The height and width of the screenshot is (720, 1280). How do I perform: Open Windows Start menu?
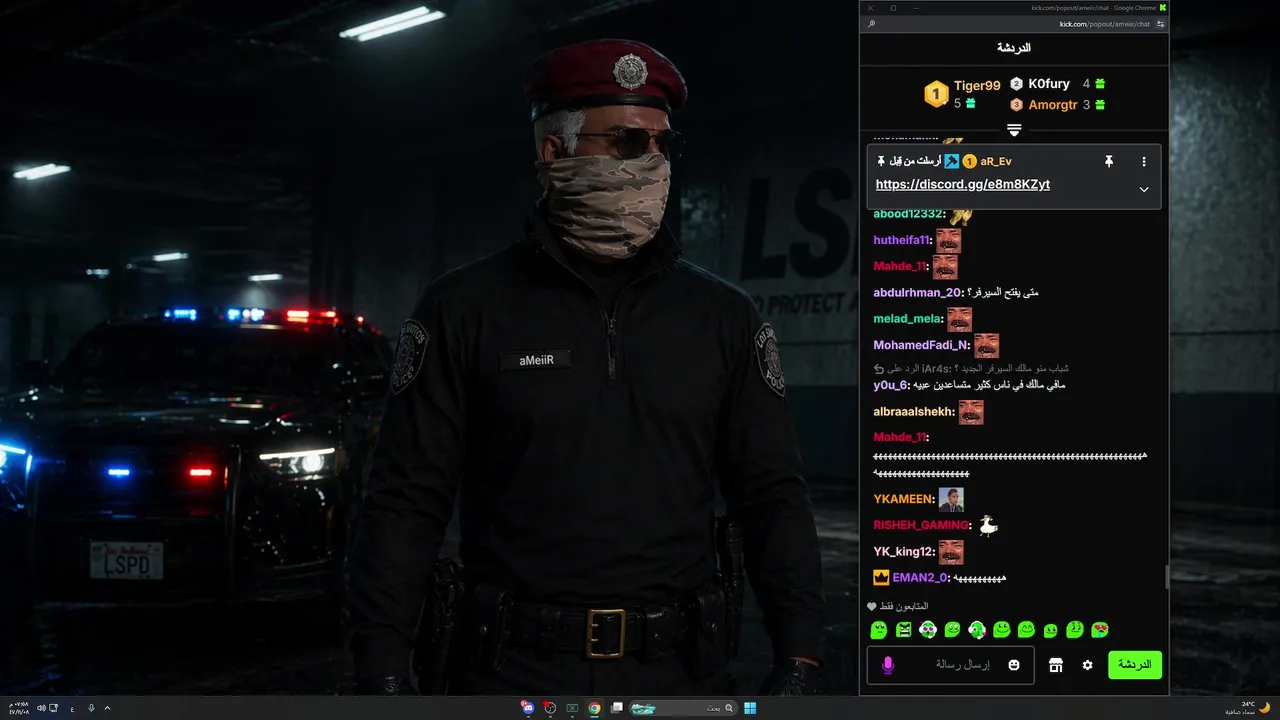(750, 708)
